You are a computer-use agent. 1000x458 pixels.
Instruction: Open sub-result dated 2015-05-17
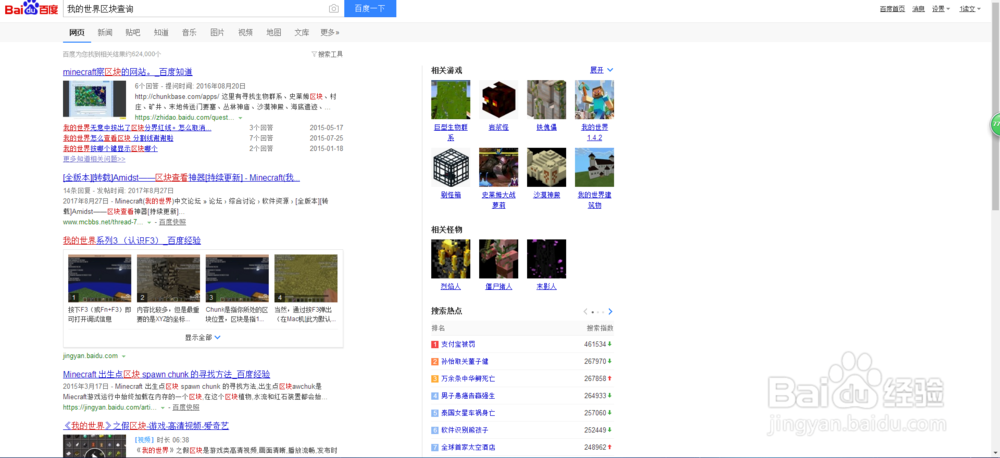[137, 128]
